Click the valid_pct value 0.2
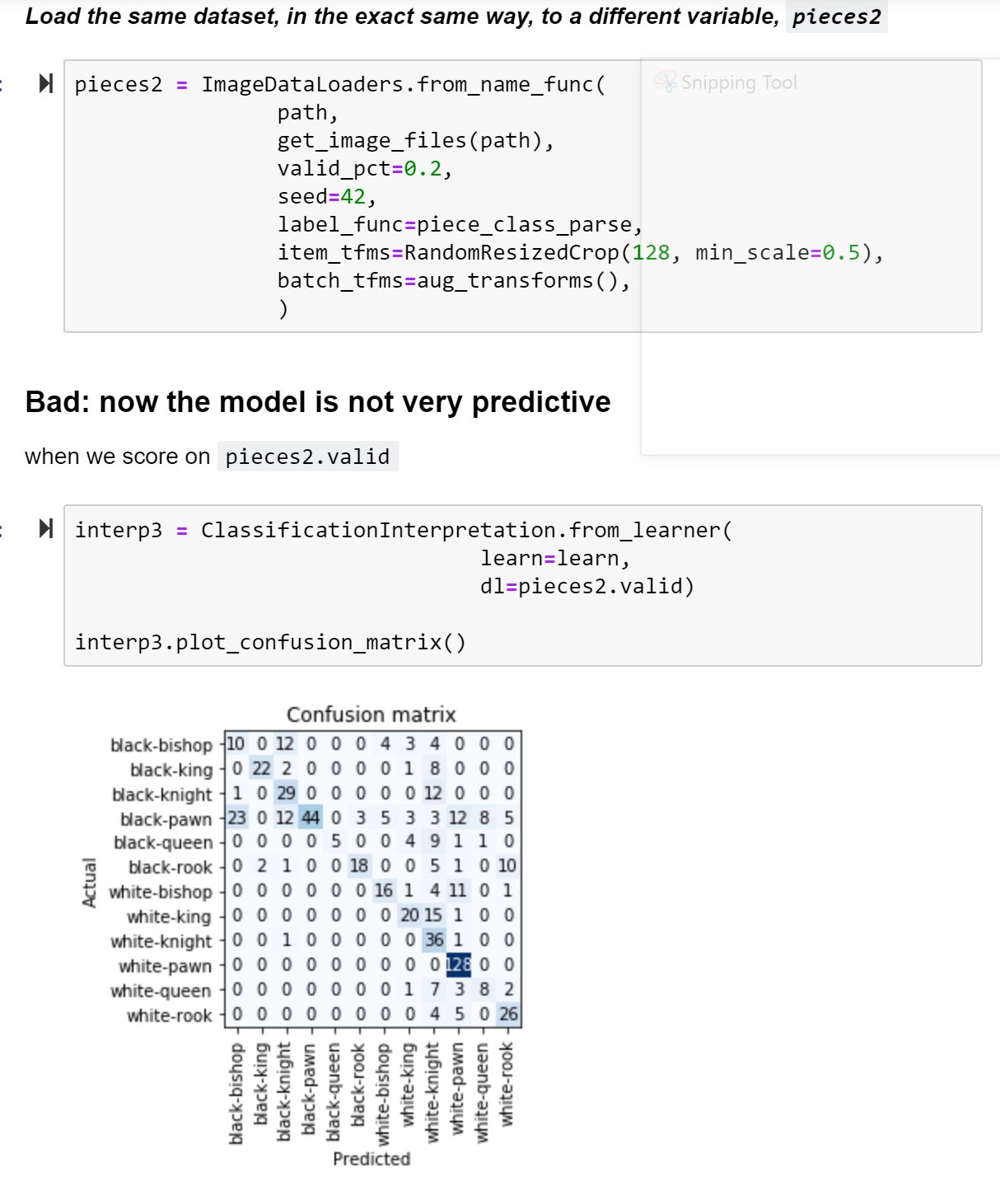Image resolution: width=1000 pixels, height=1204 pixels. tap(423, 168)
